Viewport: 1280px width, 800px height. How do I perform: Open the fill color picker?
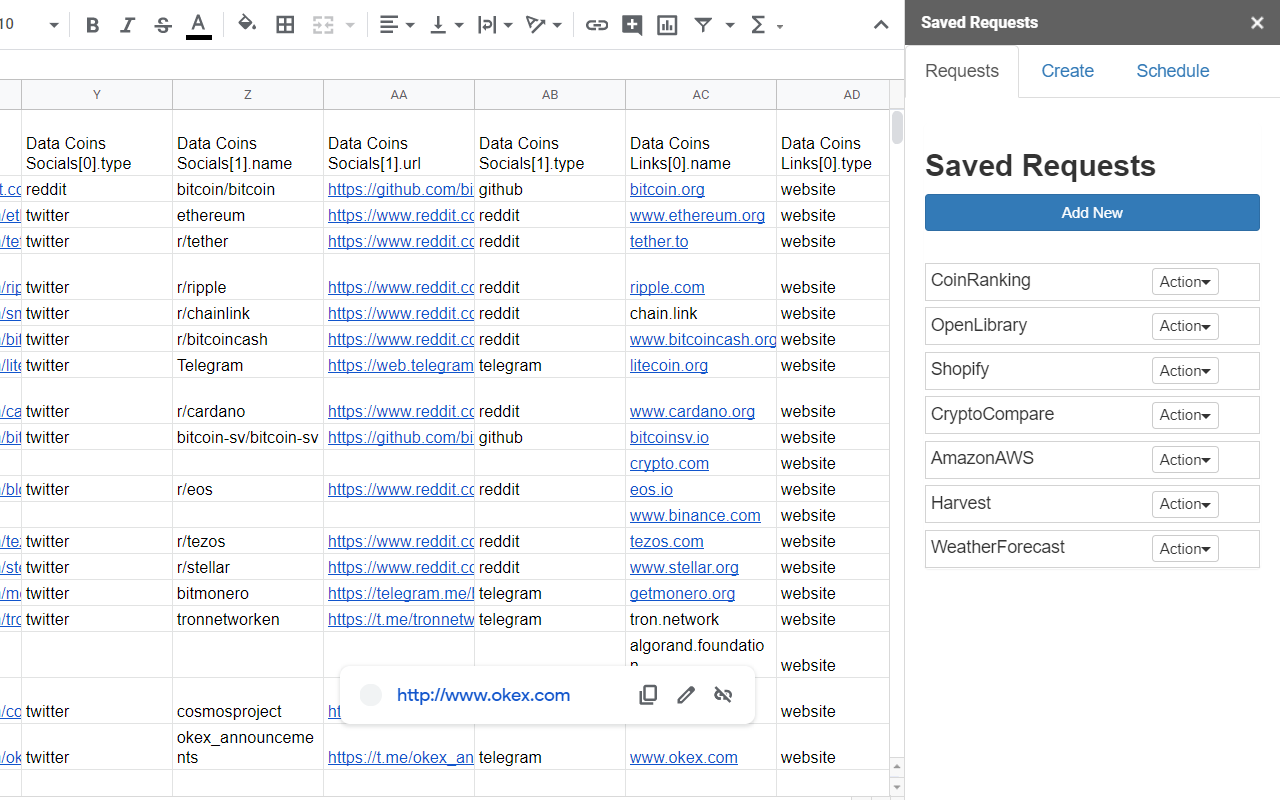click(247, 25)
